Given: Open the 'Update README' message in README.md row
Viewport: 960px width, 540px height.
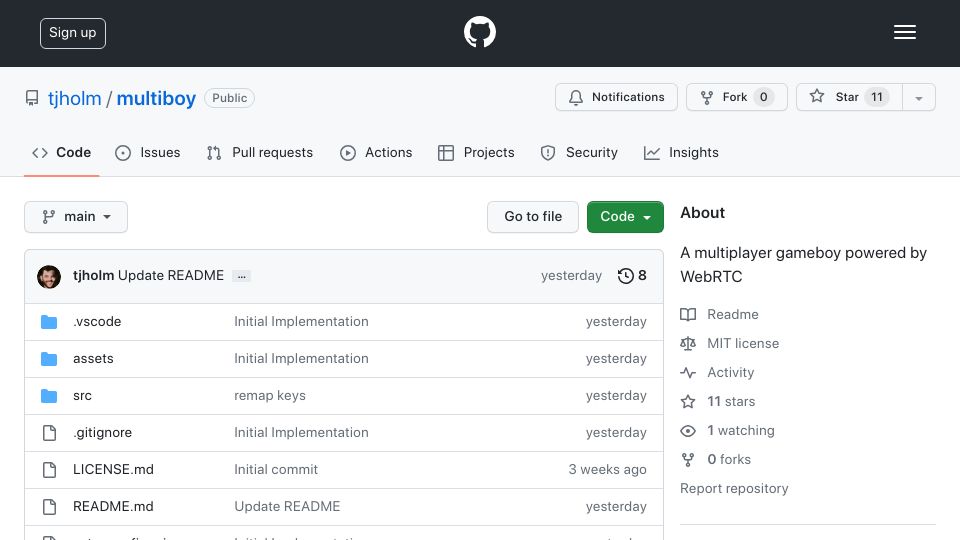Looking at the screenshot, I should [x=287, y=506].
